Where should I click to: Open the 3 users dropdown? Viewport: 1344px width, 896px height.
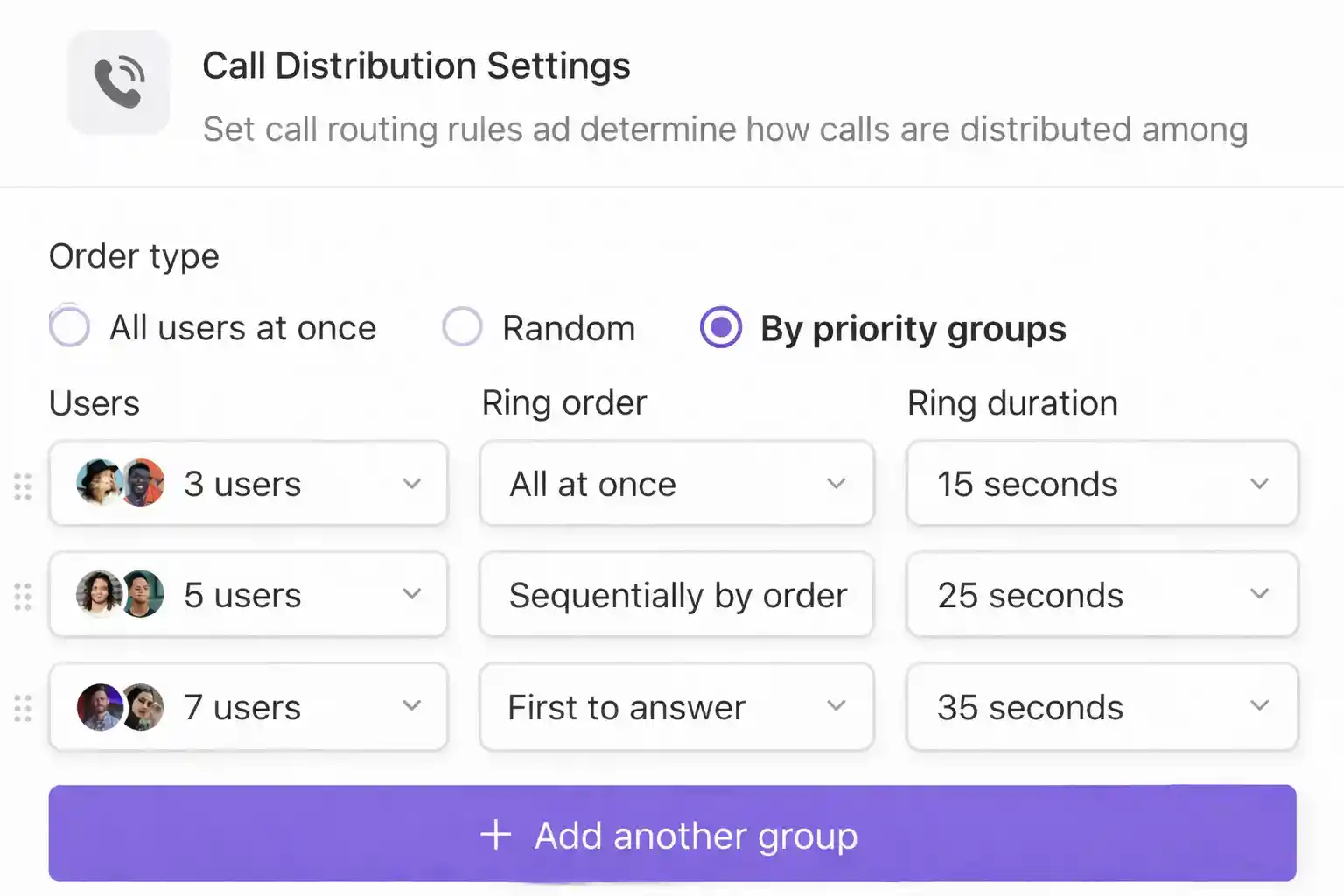pos(248,483)
